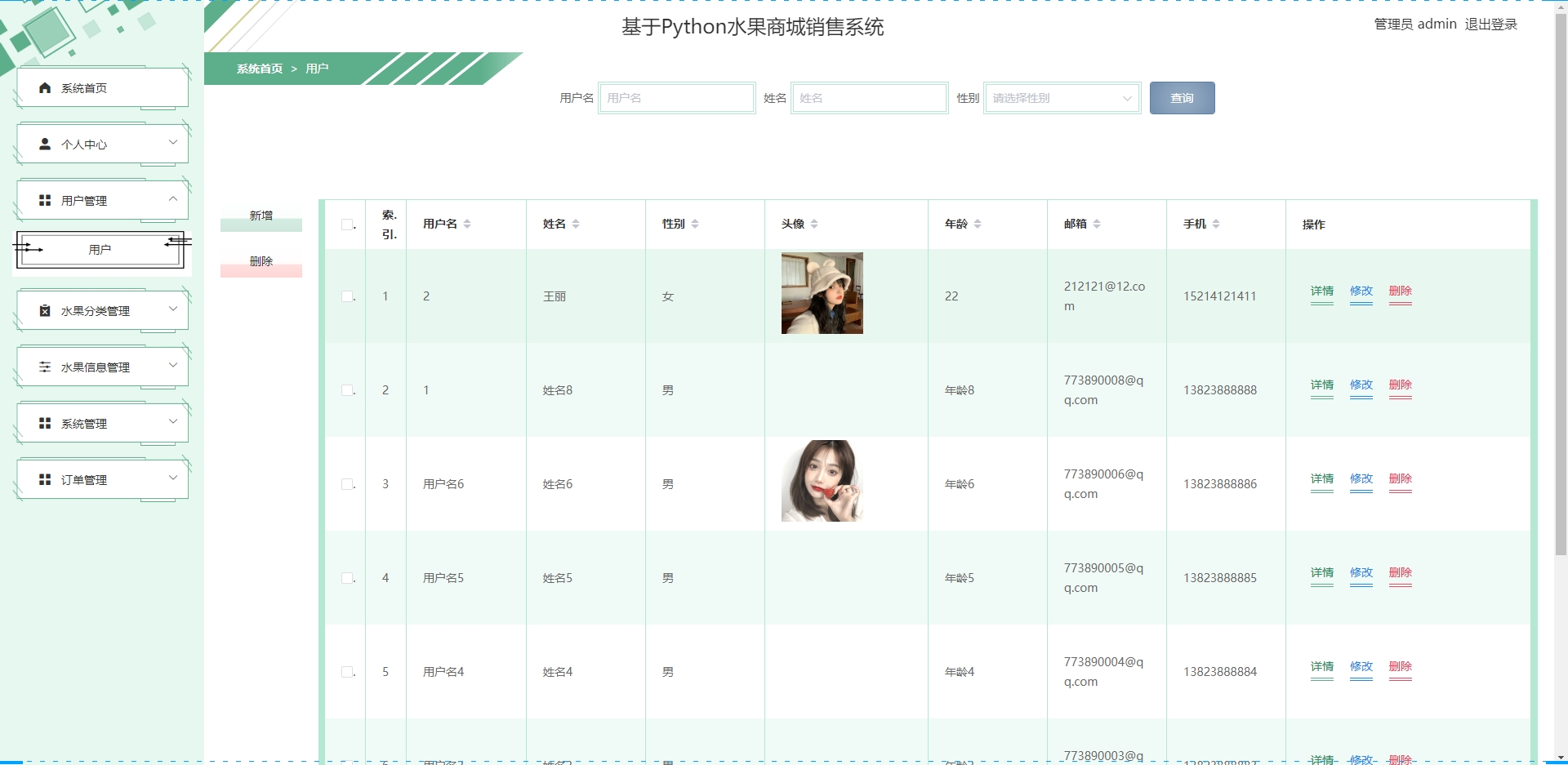This screenshot has width=1568, height=765.
Task: Click 删除 for user 用户名5
Action: [1400, 573]
